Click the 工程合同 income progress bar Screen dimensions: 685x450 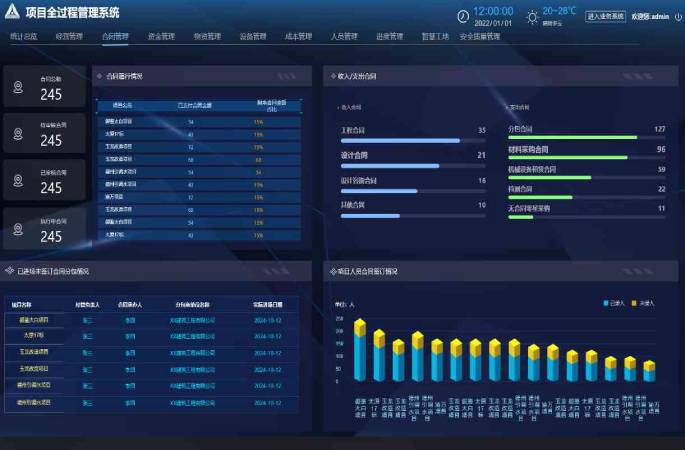pyautogui.click(x=400, y=141)
